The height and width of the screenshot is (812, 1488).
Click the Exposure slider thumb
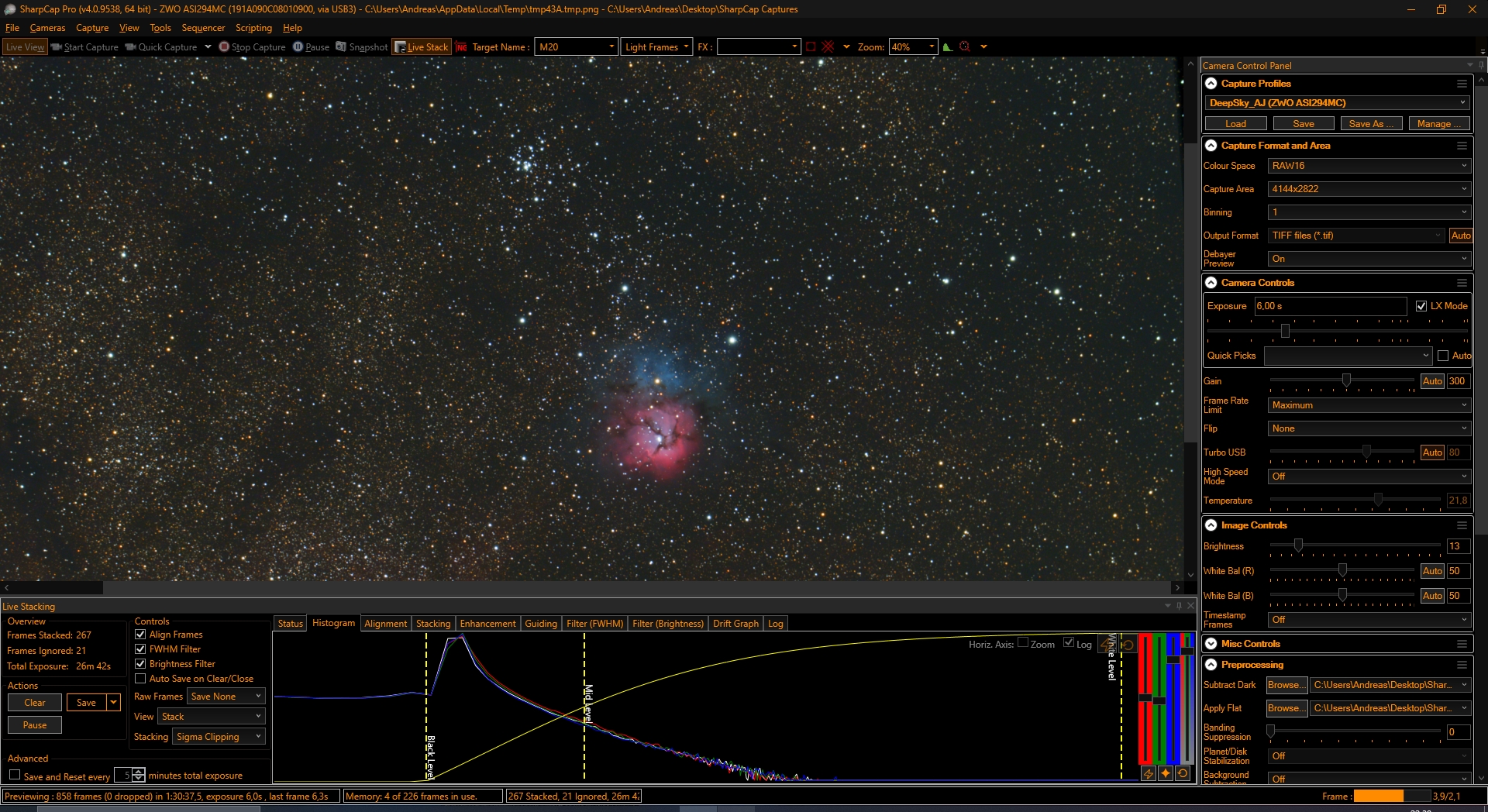tap(1285, 332)
